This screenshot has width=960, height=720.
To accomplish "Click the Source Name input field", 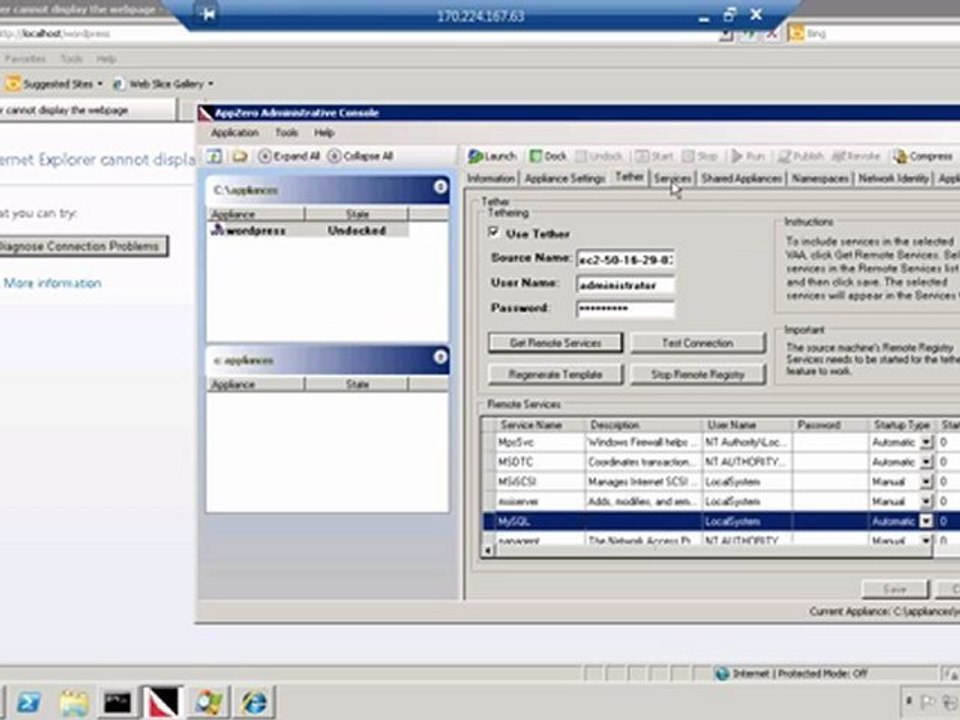I will click(x=625, y=260).
